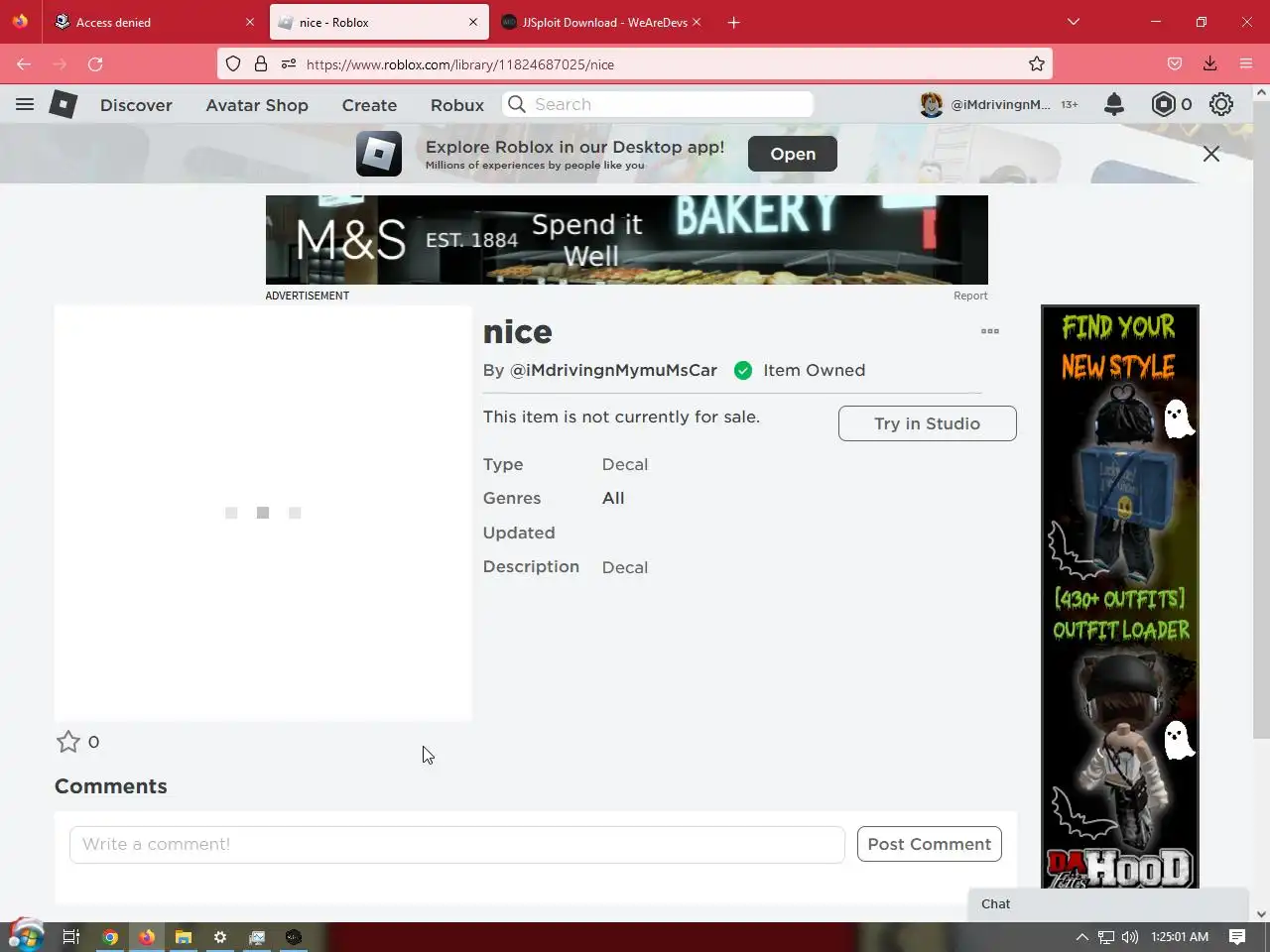This screenshot has width=1270, height=952.
Task: Click the Write a comment field
Action: pyautogui.click(x=457, y=844)
